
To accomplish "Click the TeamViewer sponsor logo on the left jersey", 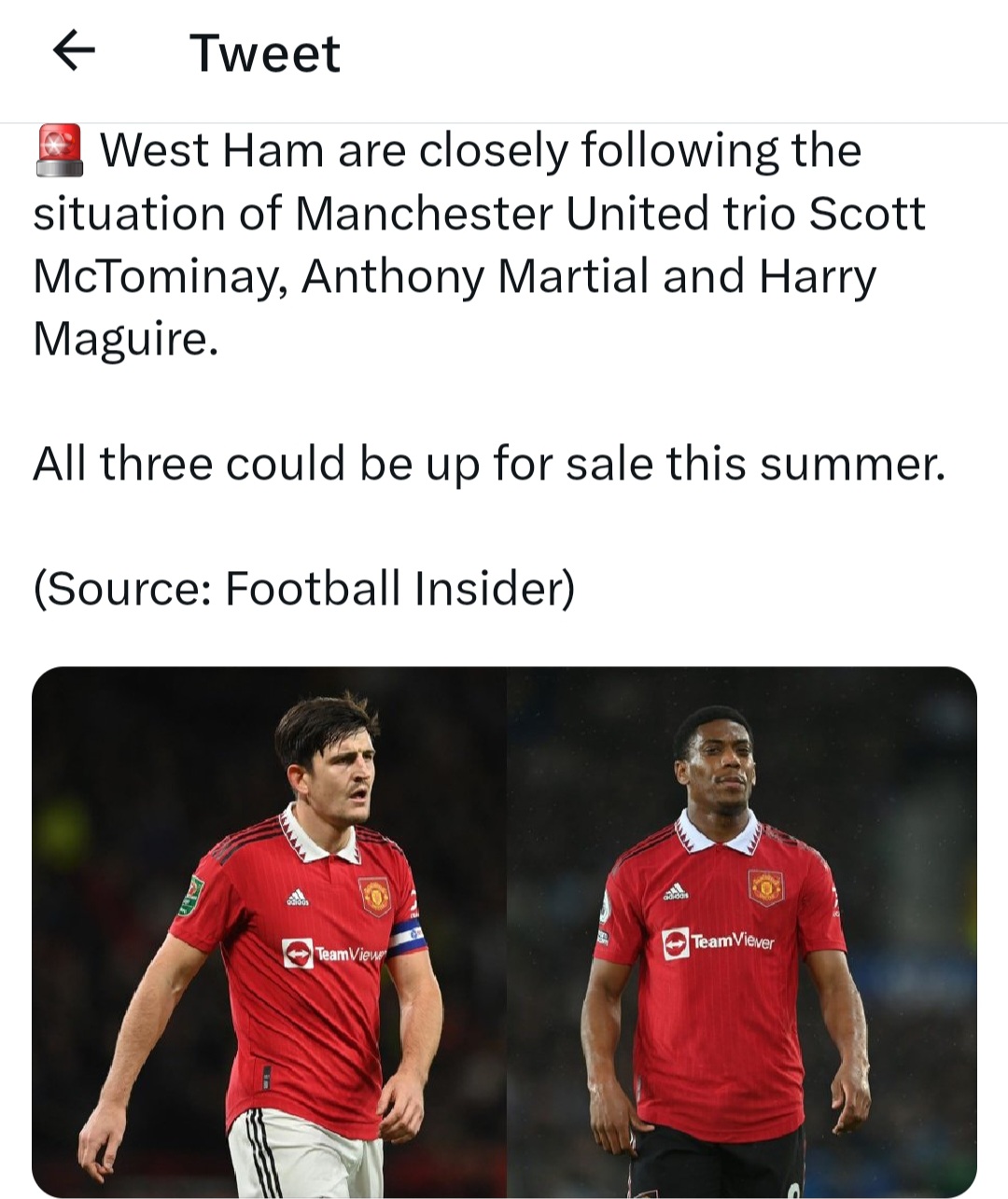I will [333, 953].
